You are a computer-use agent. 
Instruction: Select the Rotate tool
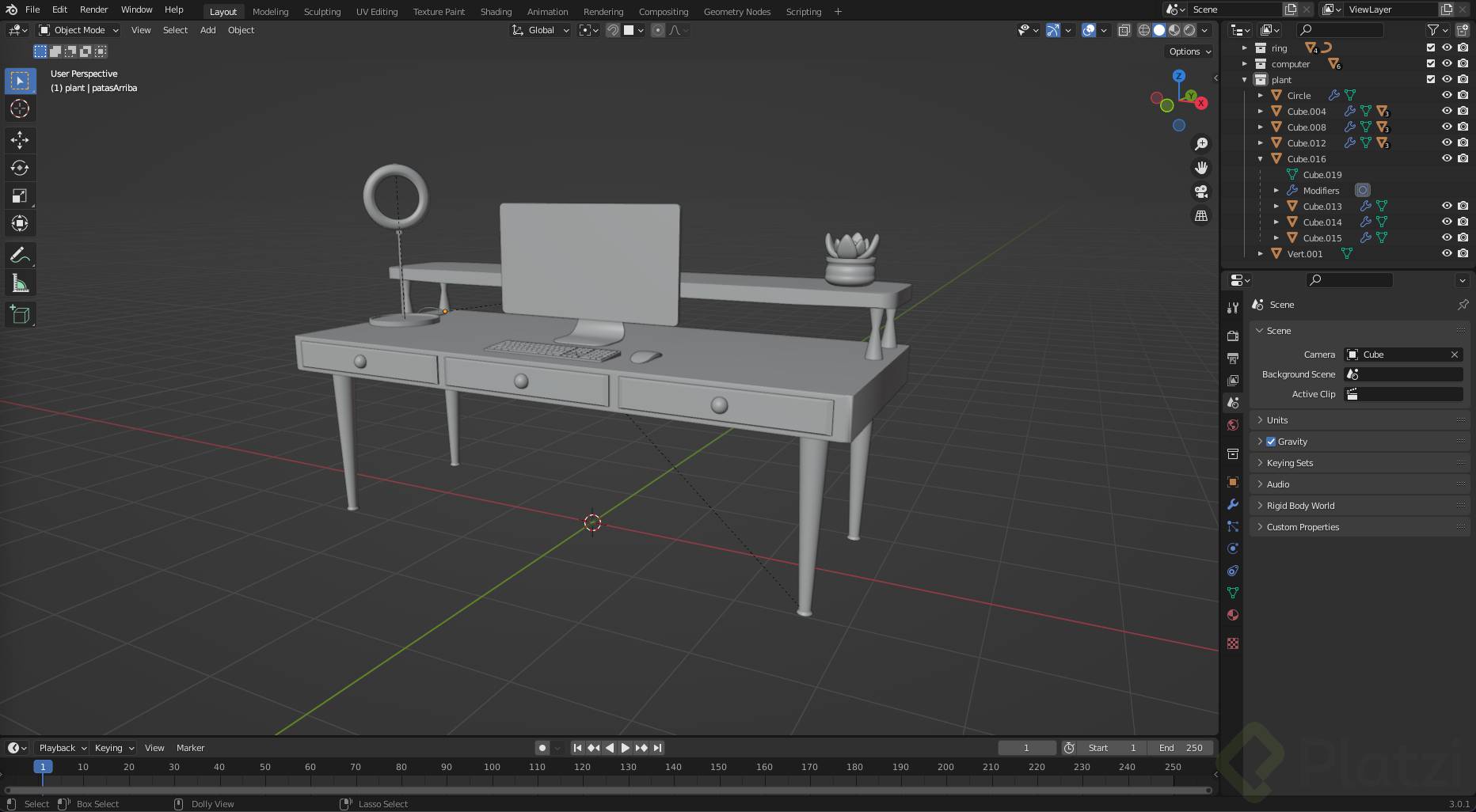pos(20,168)
